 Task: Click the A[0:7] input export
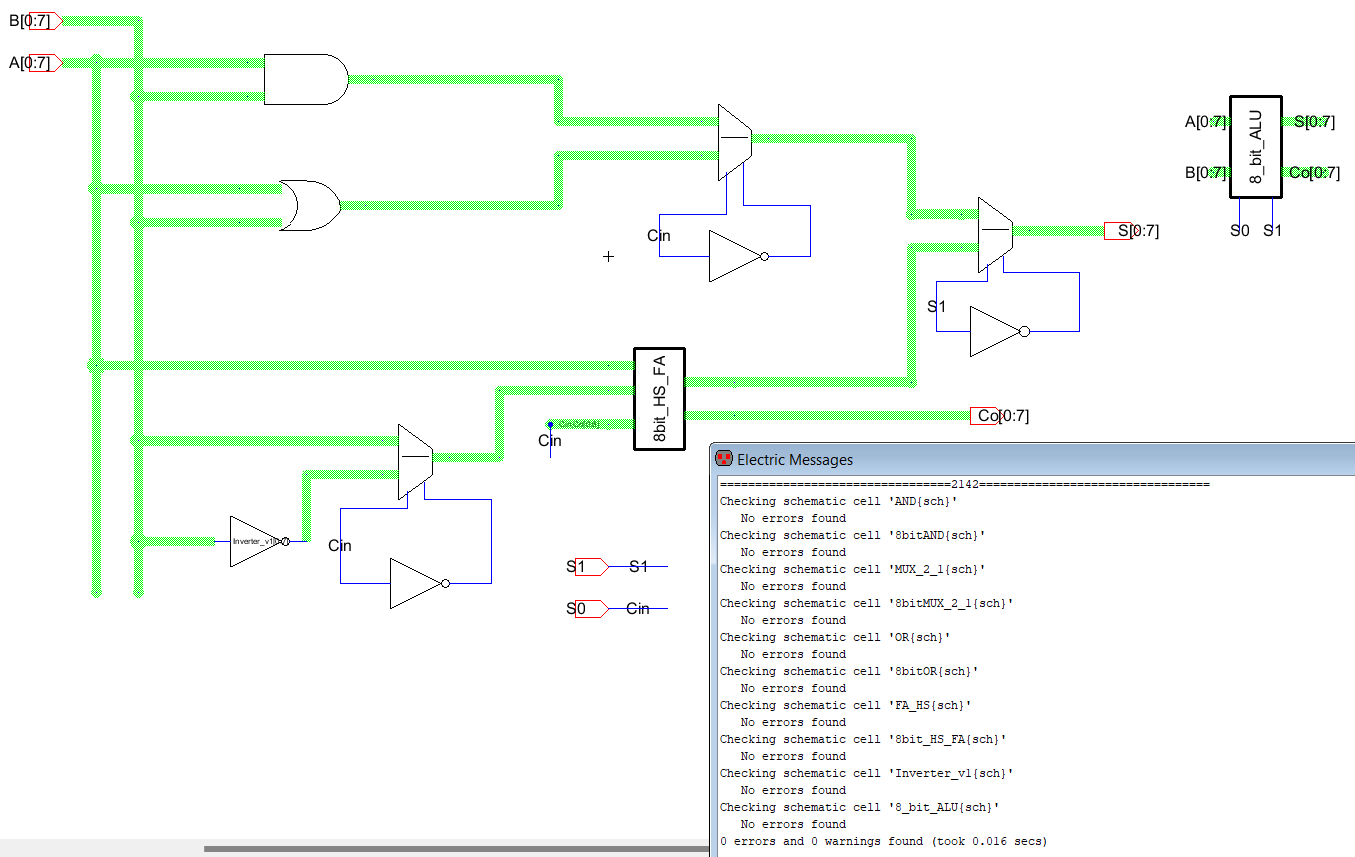point(34,62)
